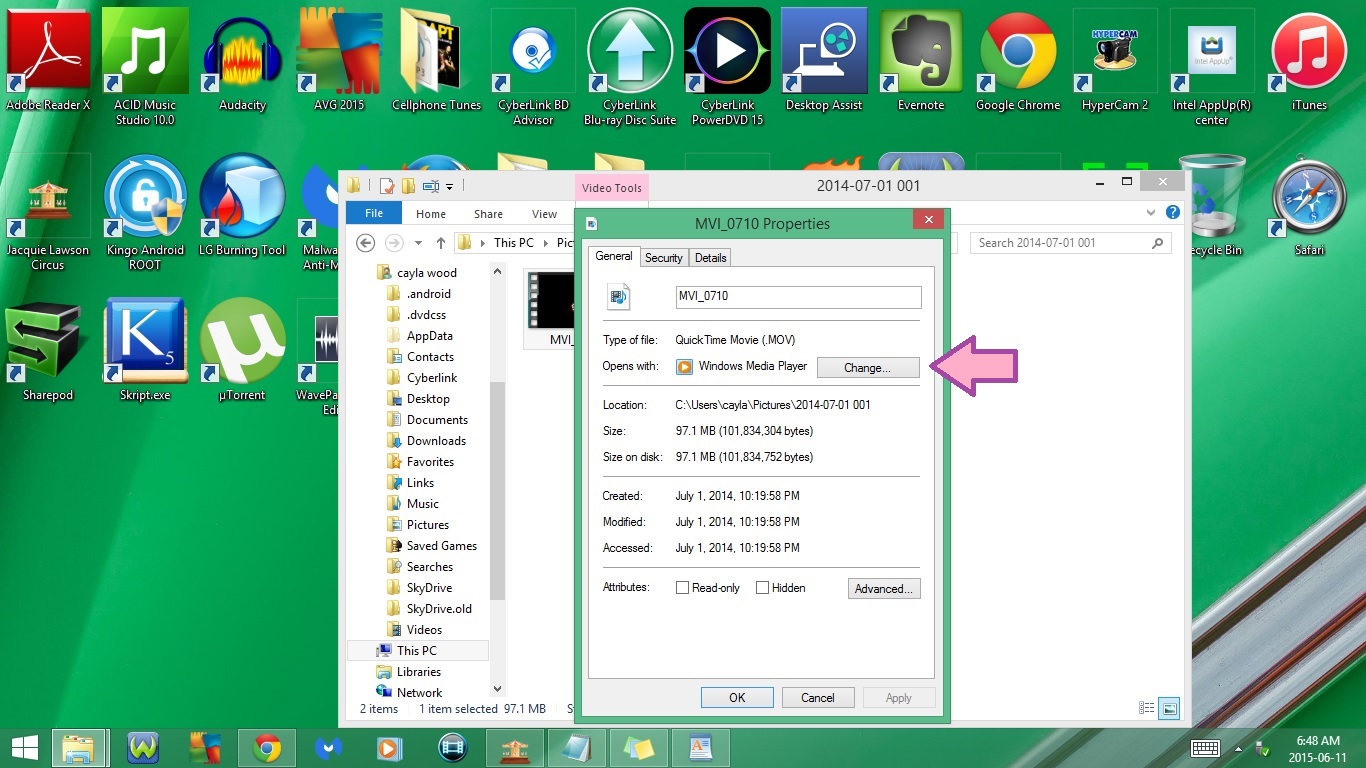
Task: Switch to the Security tab
Action: coord(663,258)
